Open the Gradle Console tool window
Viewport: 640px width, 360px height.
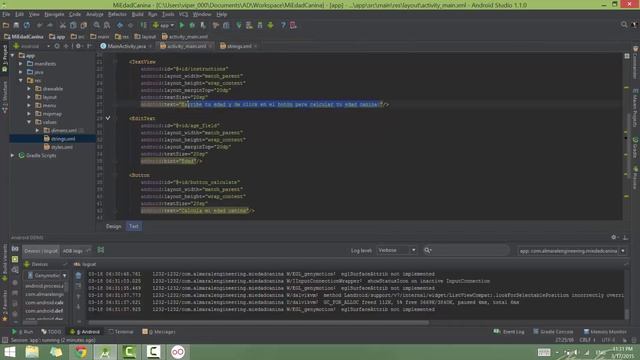click(553, 331)
